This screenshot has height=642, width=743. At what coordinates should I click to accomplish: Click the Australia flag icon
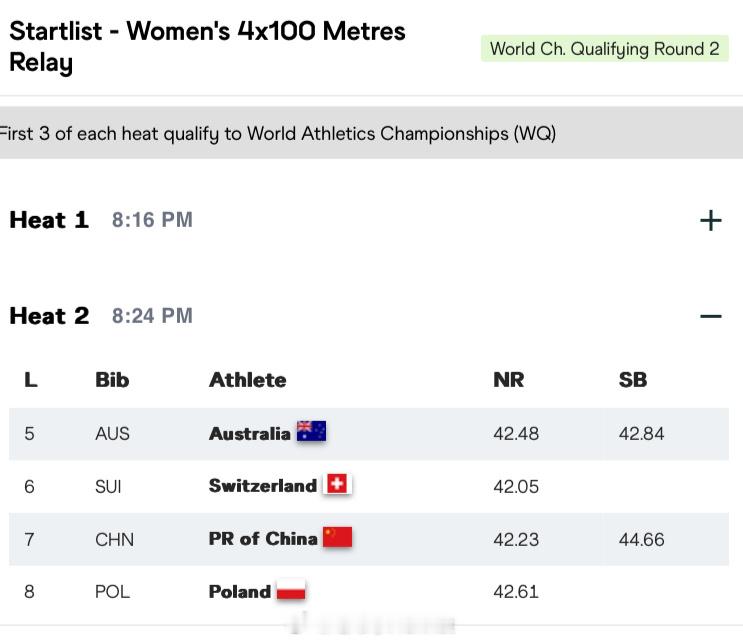click(x=311, y=433)
